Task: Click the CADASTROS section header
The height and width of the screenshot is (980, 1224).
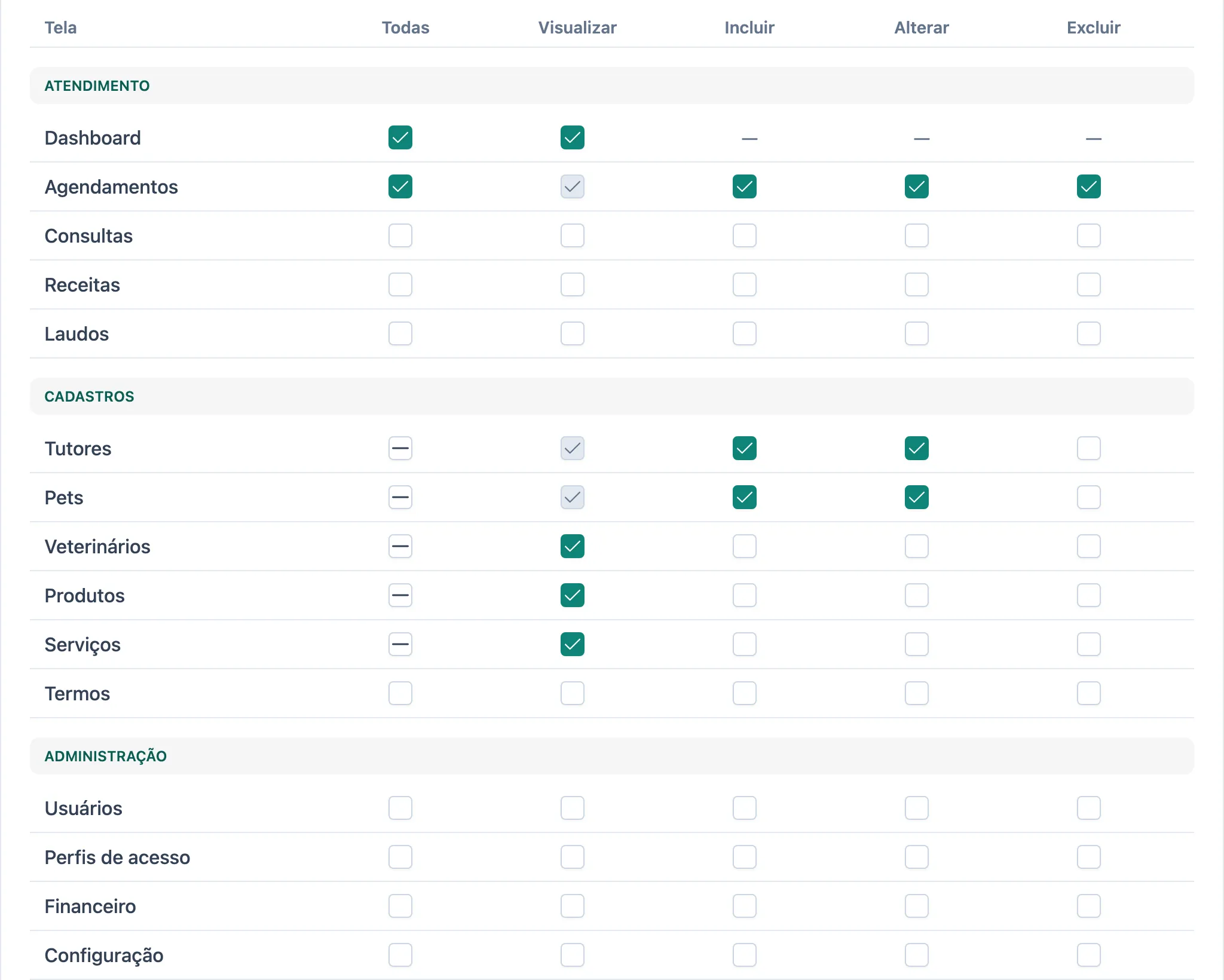Action: click(x=612, y=396)
